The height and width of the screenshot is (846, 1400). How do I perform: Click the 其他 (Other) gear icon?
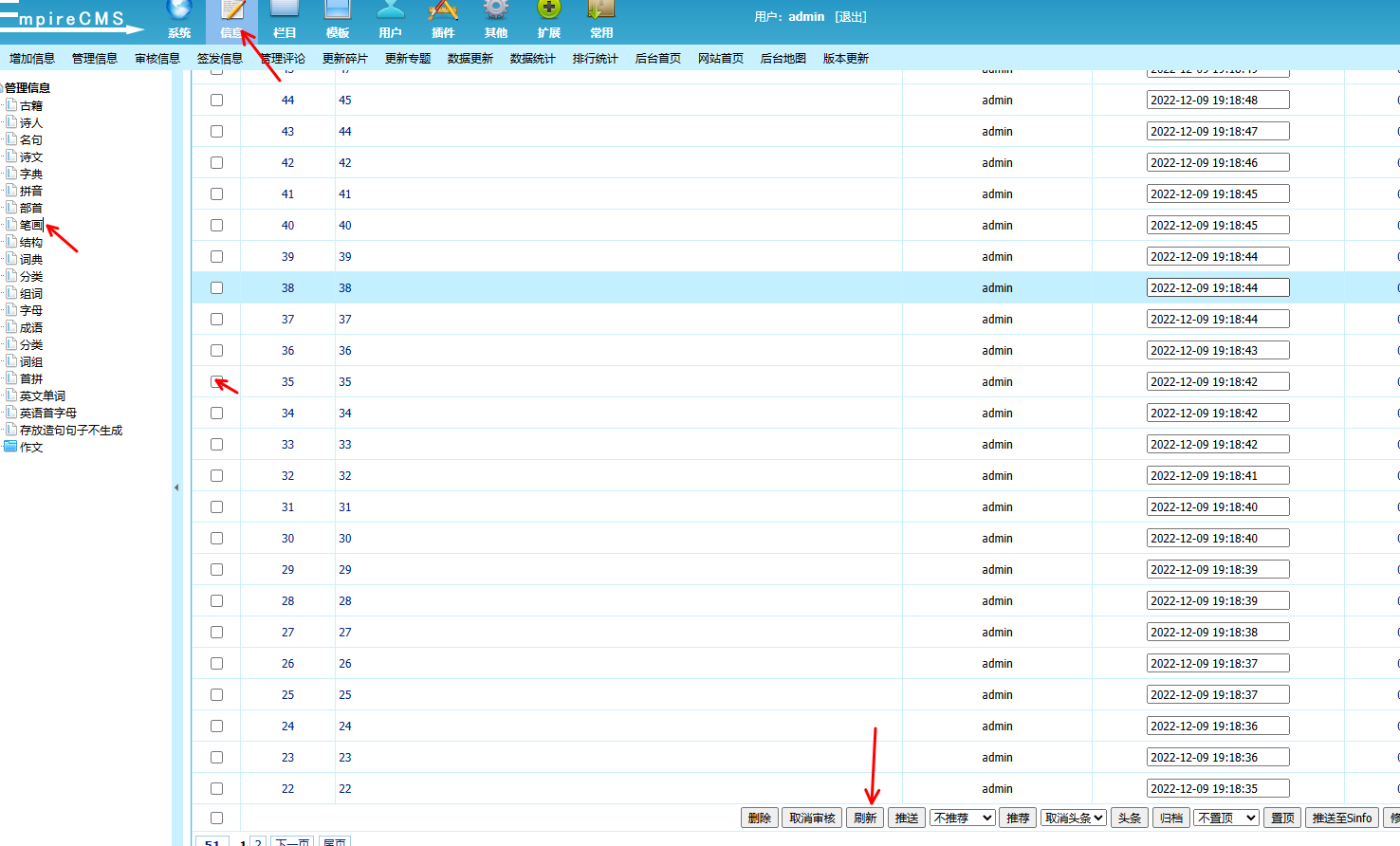496,19
